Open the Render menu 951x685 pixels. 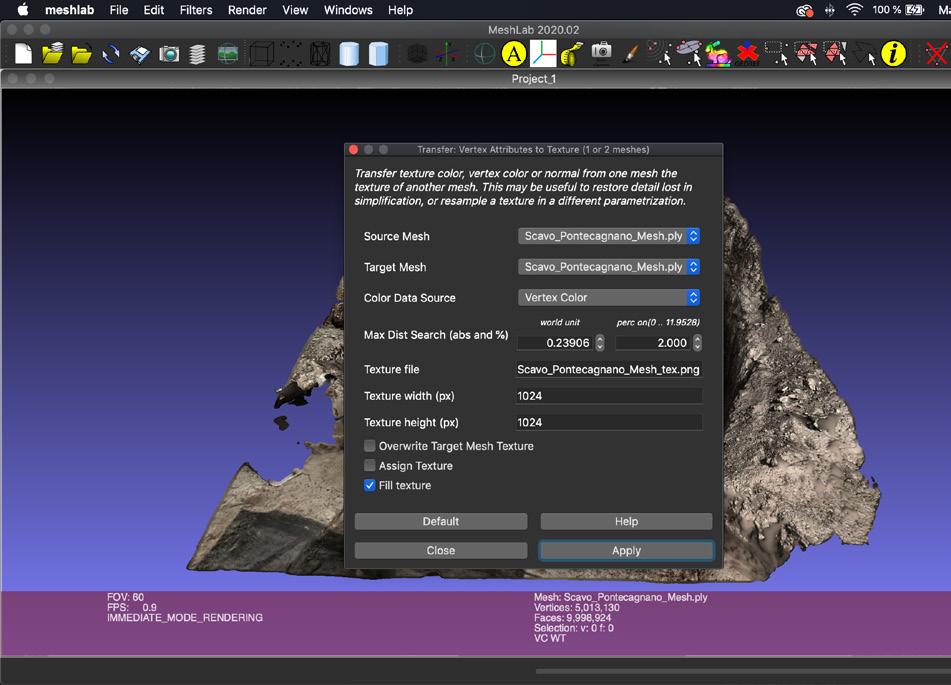coord(247,10)
